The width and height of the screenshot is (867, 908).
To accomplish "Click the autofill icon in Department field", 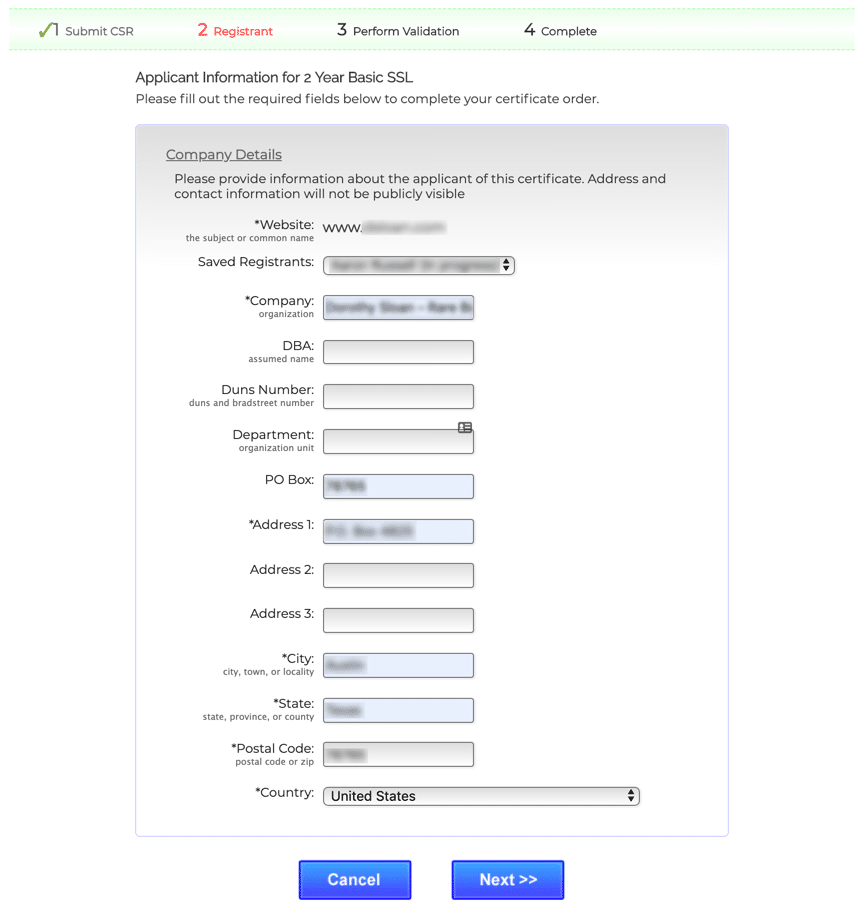I will pos(465,427).
